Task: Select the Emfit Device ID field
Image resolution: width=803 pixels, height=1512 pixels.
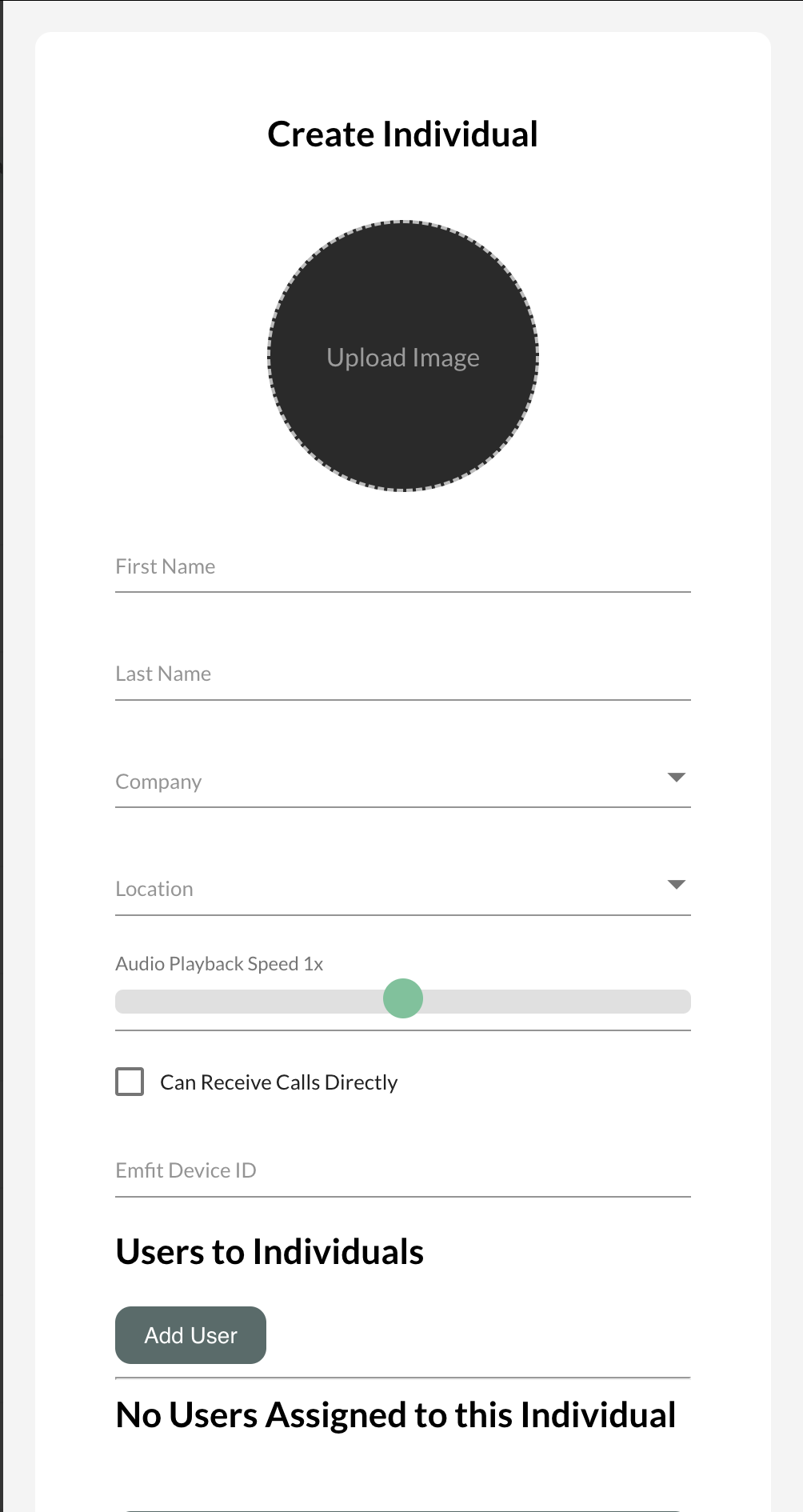Action: coord(403,1171)
